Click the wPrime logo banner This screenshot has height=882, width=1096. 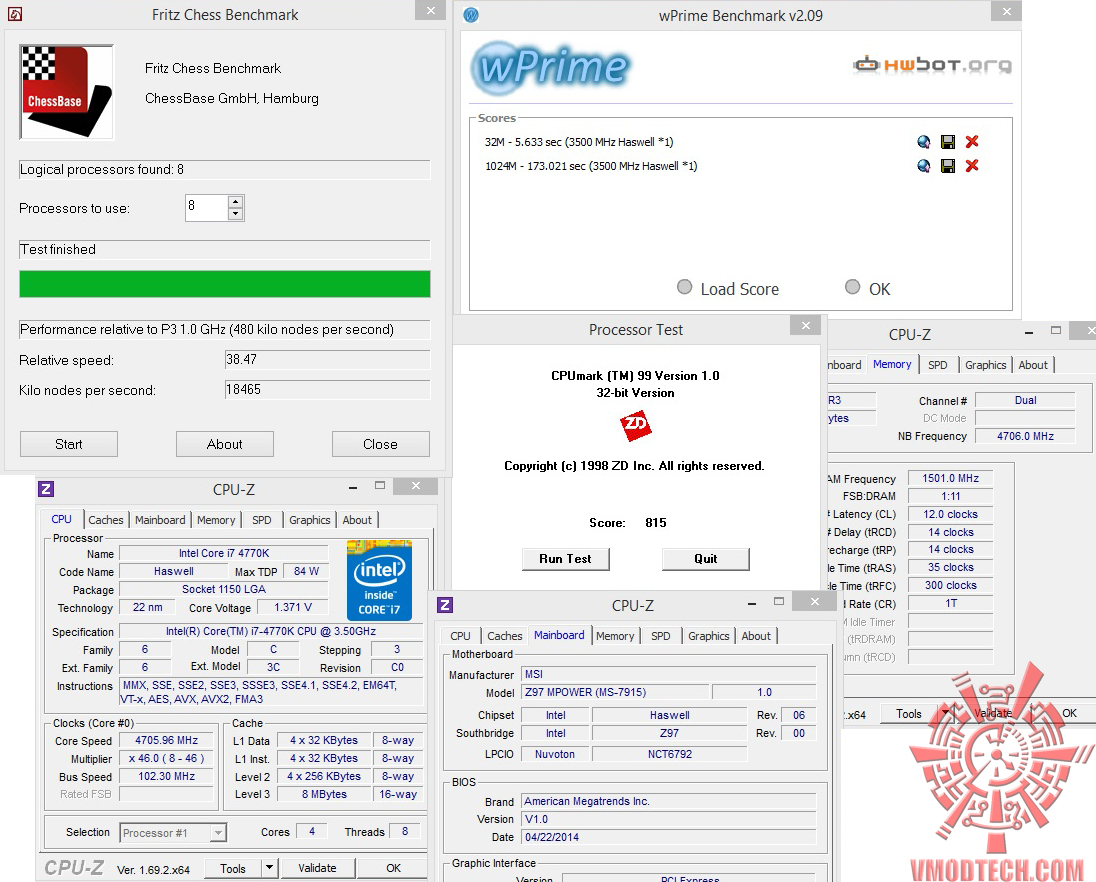(x=551, y=68)
